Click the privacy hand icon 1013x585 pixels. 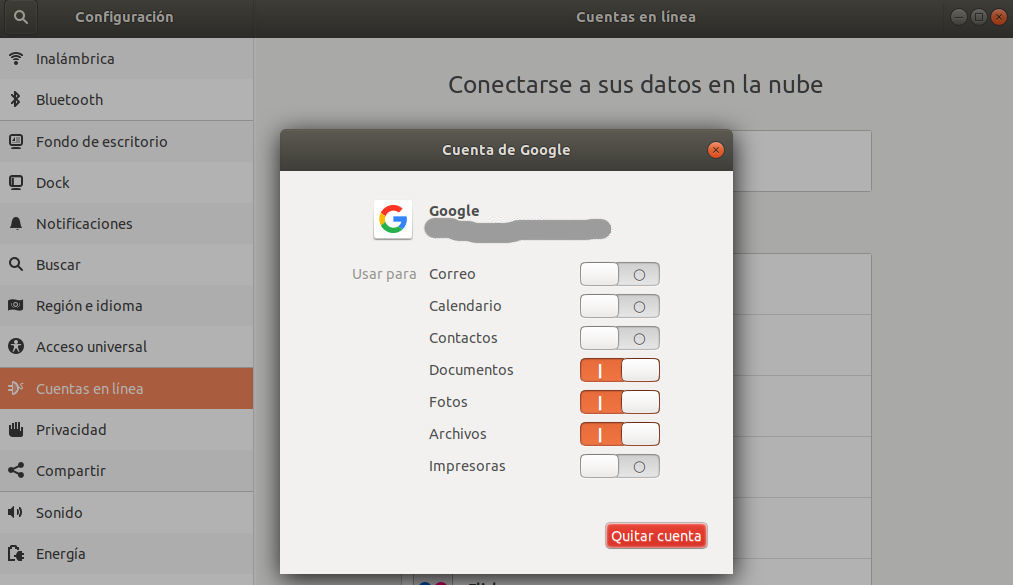(16, 429)
